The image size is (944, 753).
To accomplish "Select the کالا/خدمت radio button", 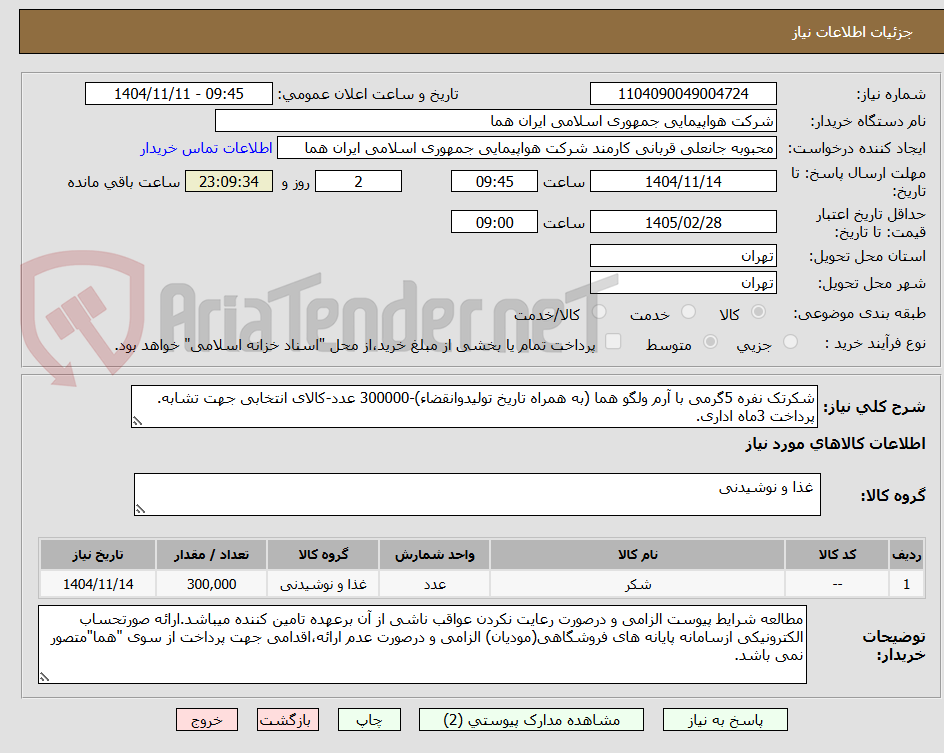I will (x=599, y=312).
